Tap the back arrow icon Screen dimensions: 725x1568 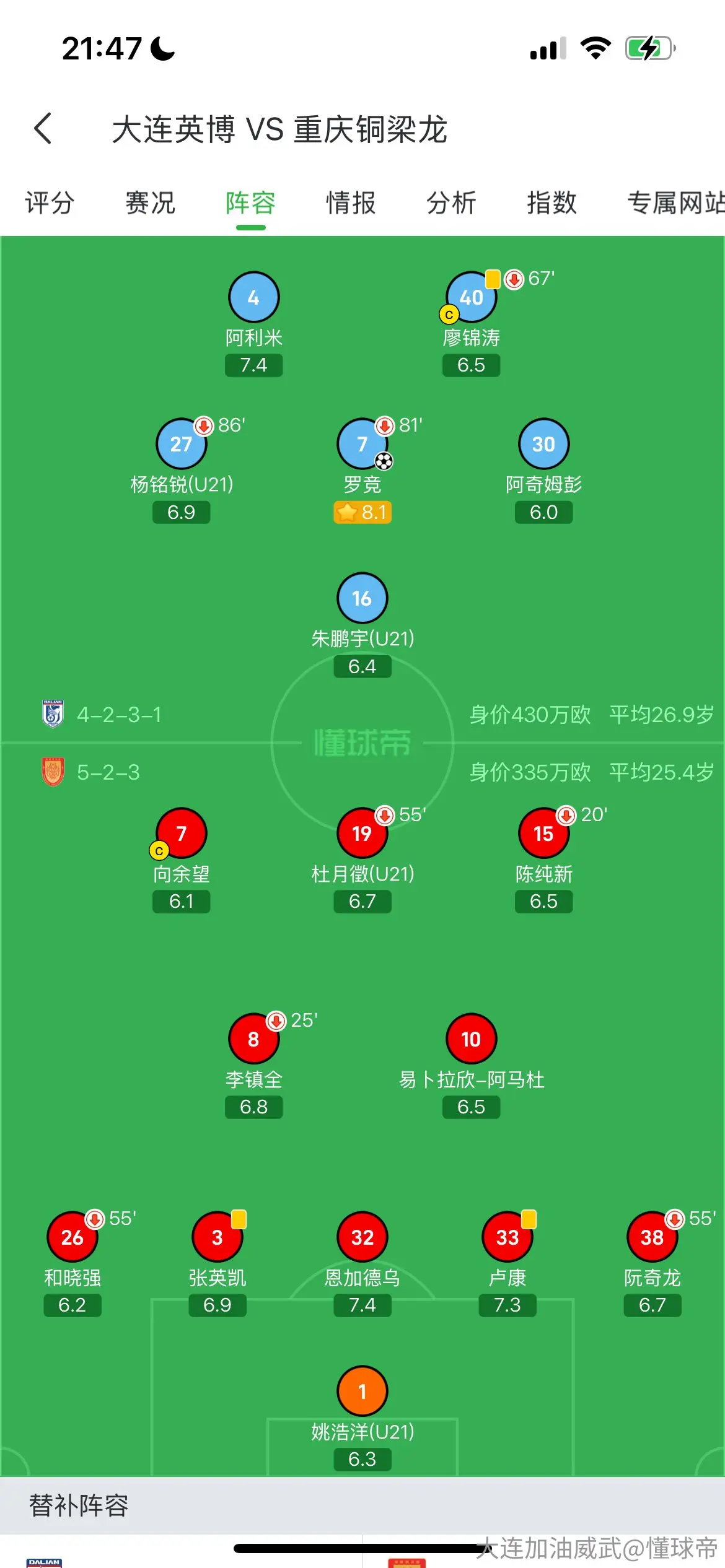click(43, 128)
